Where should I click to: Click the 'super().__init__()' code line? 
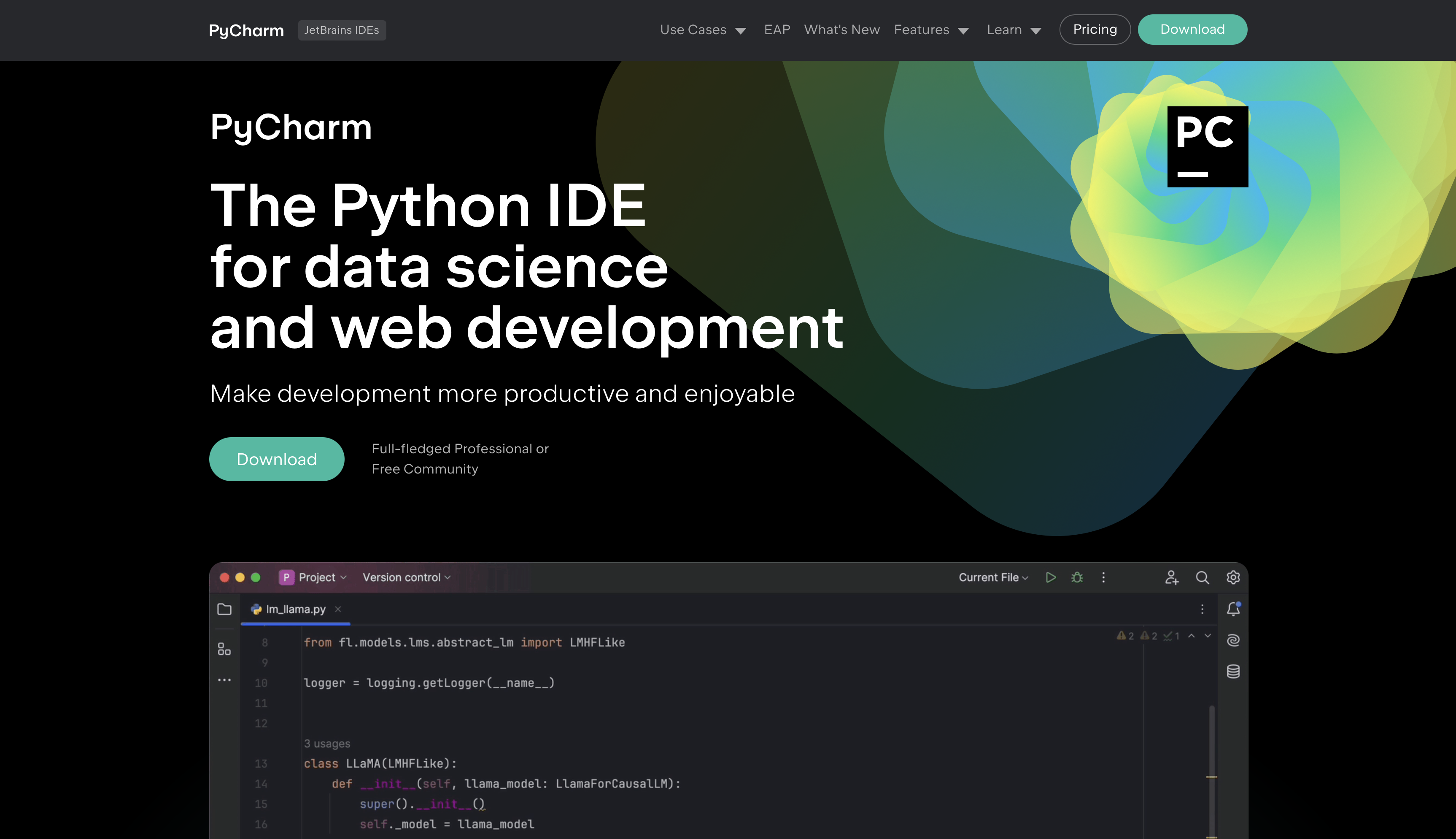[x=423, y=804]
